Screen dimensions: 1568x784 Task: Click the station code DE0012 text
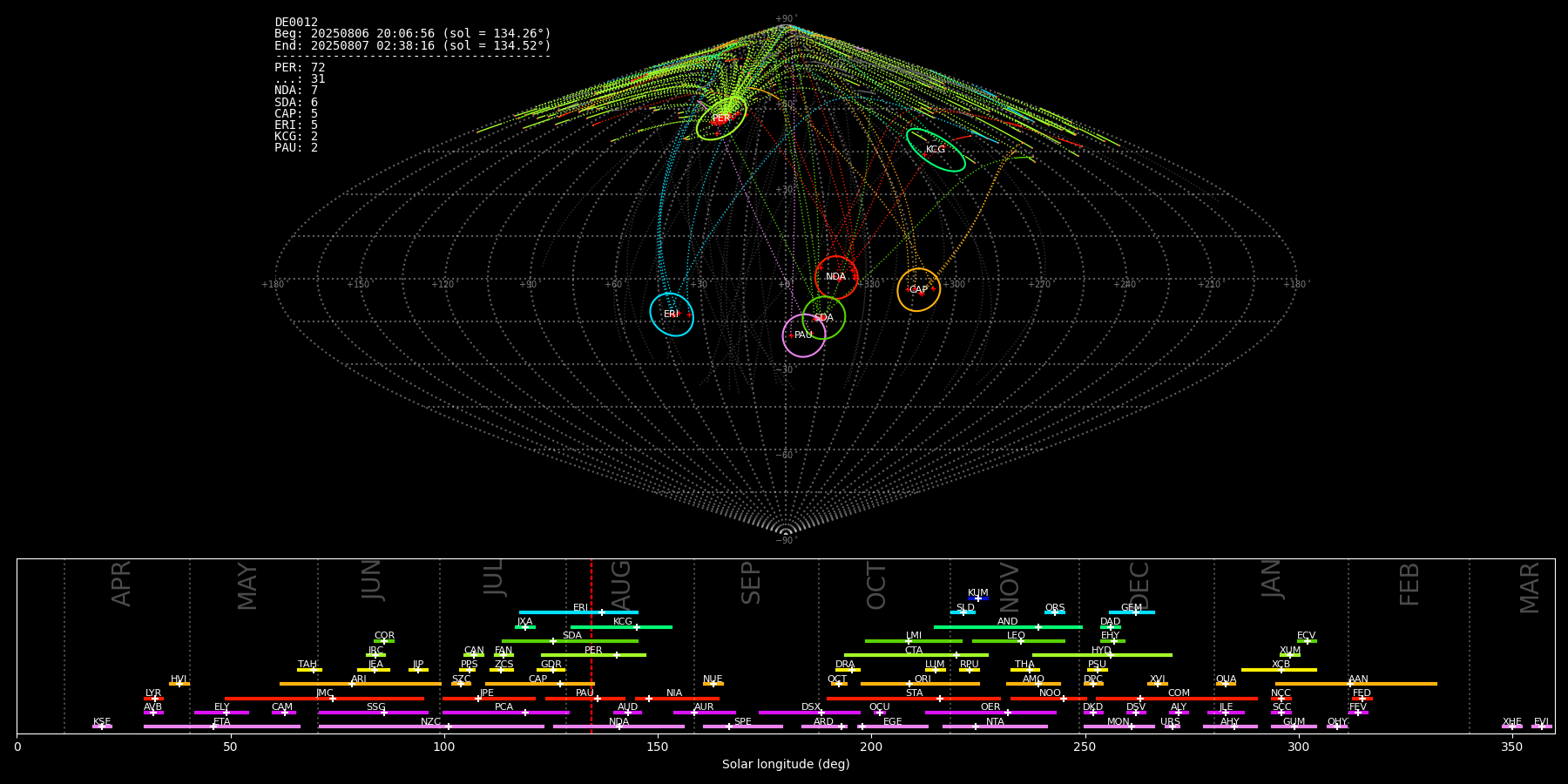(296, 23)
